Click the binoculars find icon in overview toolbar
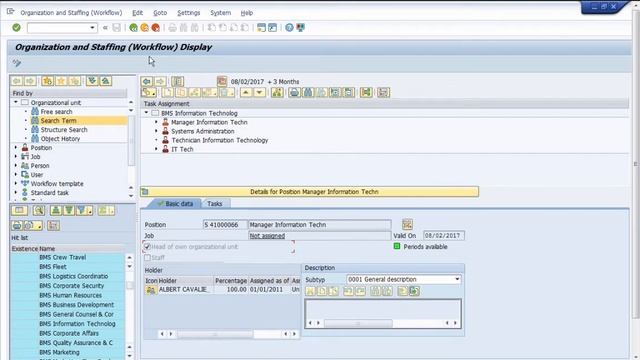Viewport: 640px width, 360px height. (308, 93)
